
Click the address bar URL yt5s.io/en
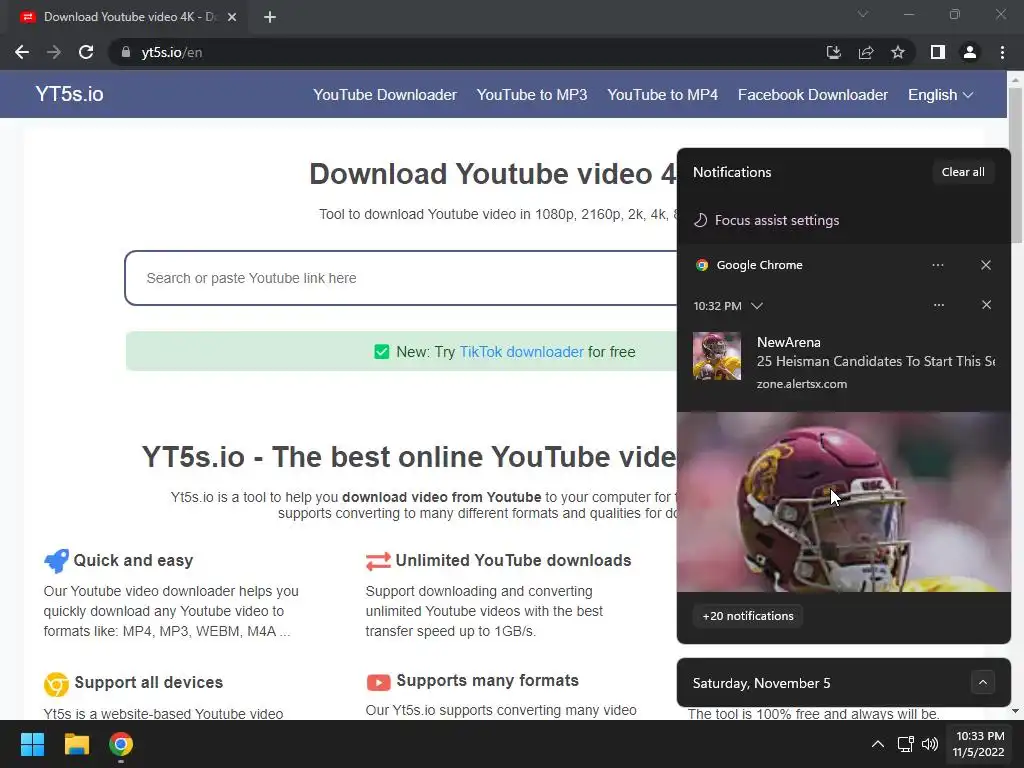click(172, 52)
